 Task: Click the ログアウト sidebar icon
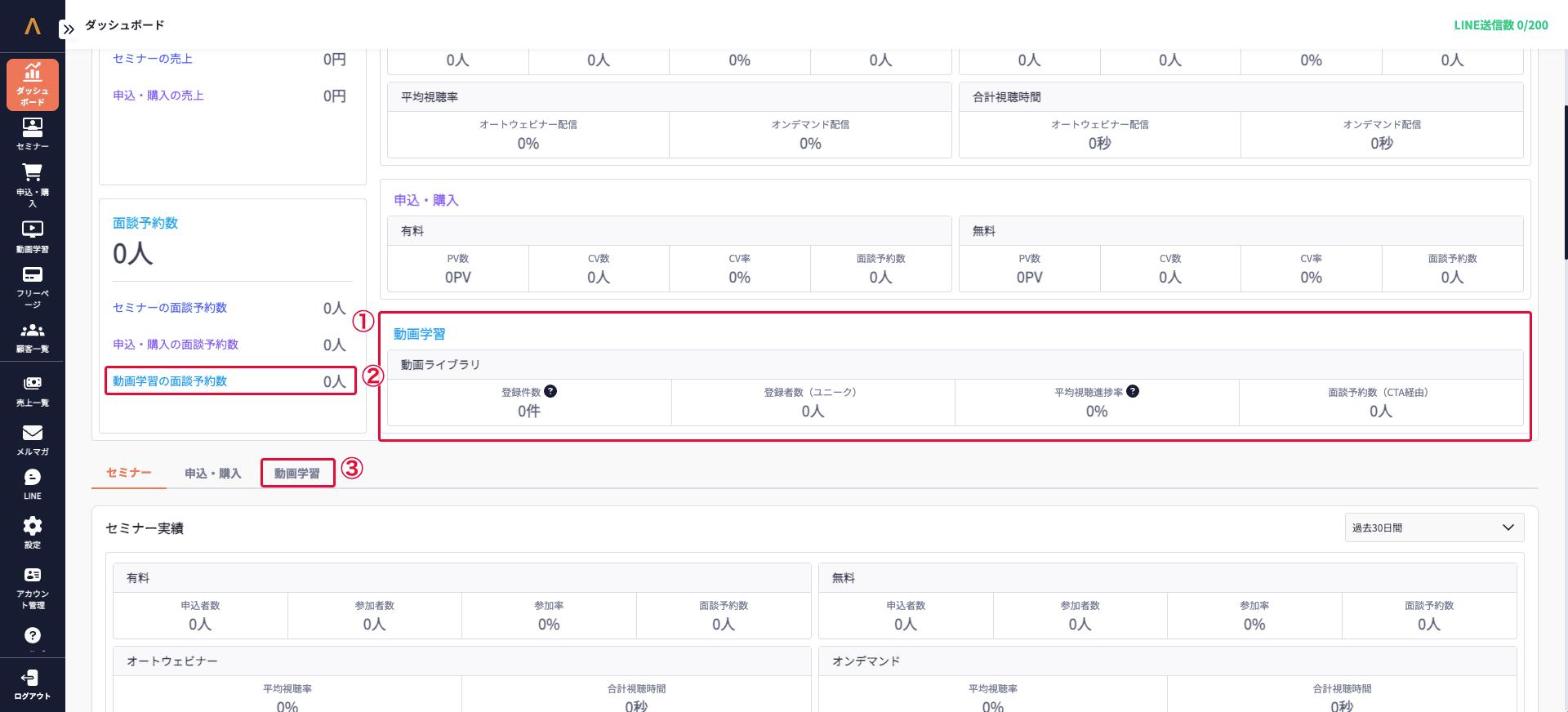32,685
